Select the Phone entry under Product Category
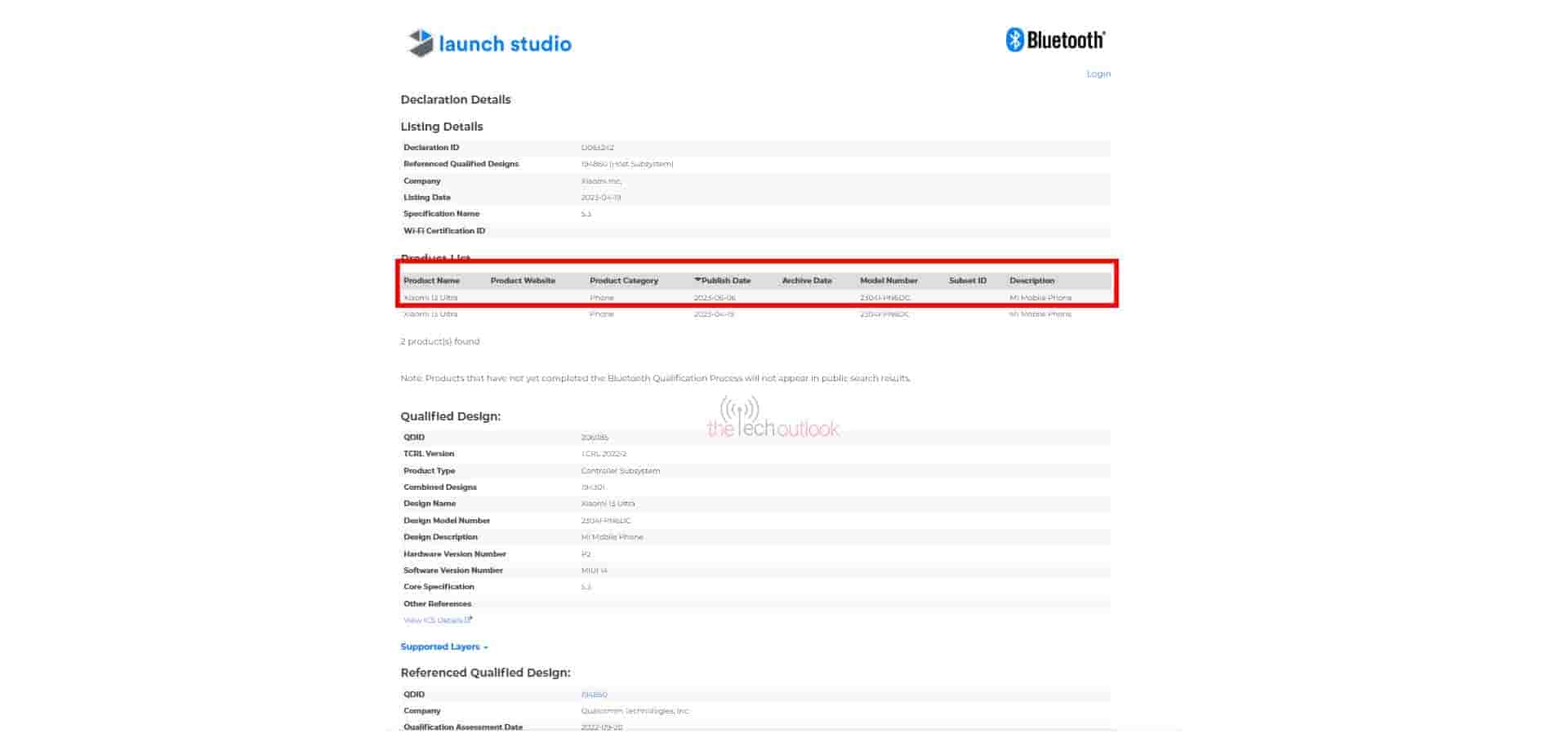The height and width of the screenshot is (751, 1568). click(x=602, y=297)
